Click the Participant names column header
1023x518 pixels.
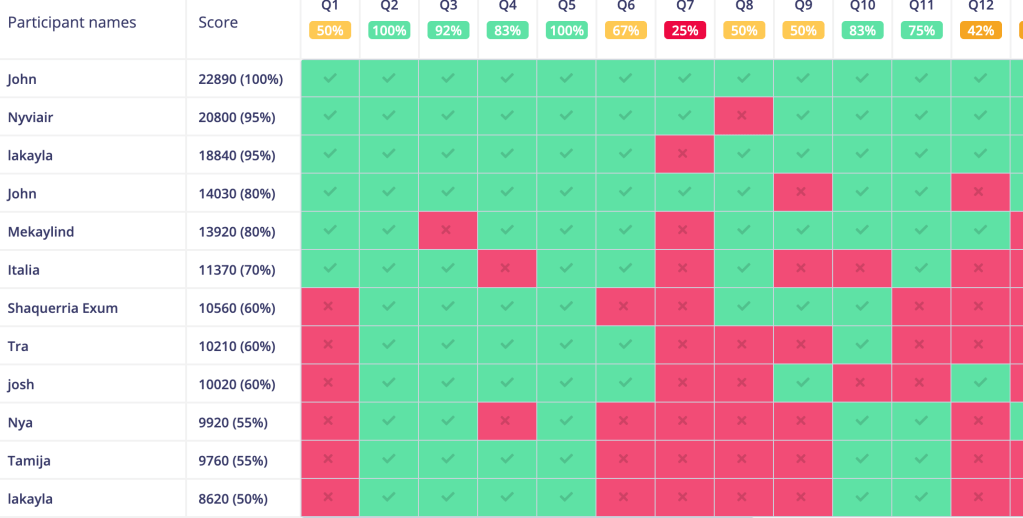(72, 22)
